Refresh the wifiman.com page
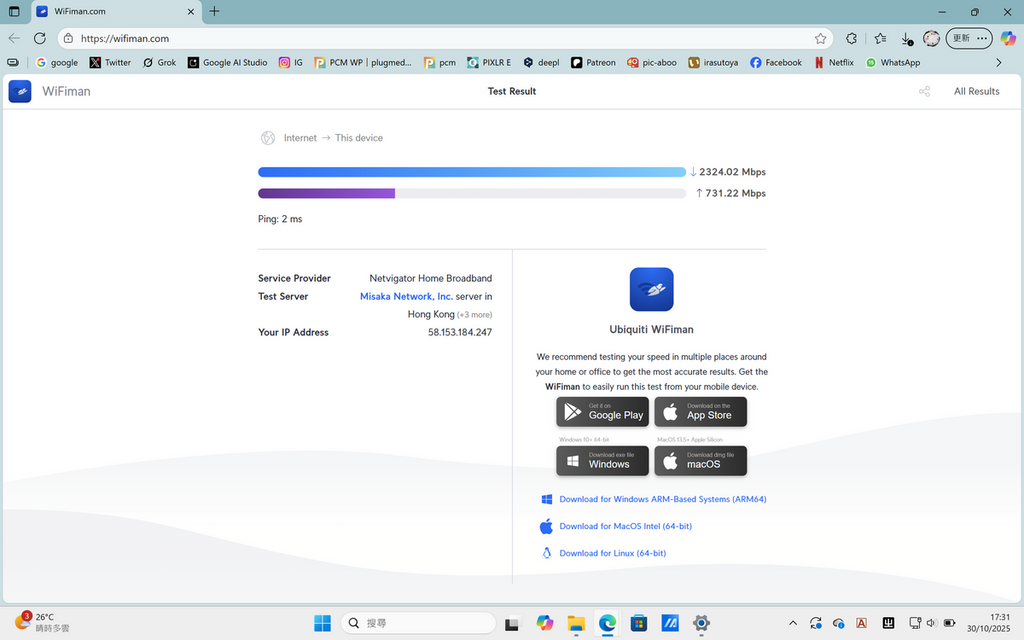 [x=40, y=39]
